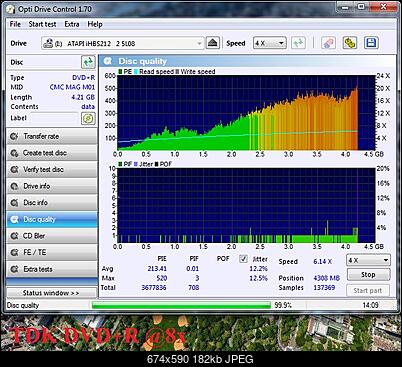Select the CD Bler tab

click(52, 236)
